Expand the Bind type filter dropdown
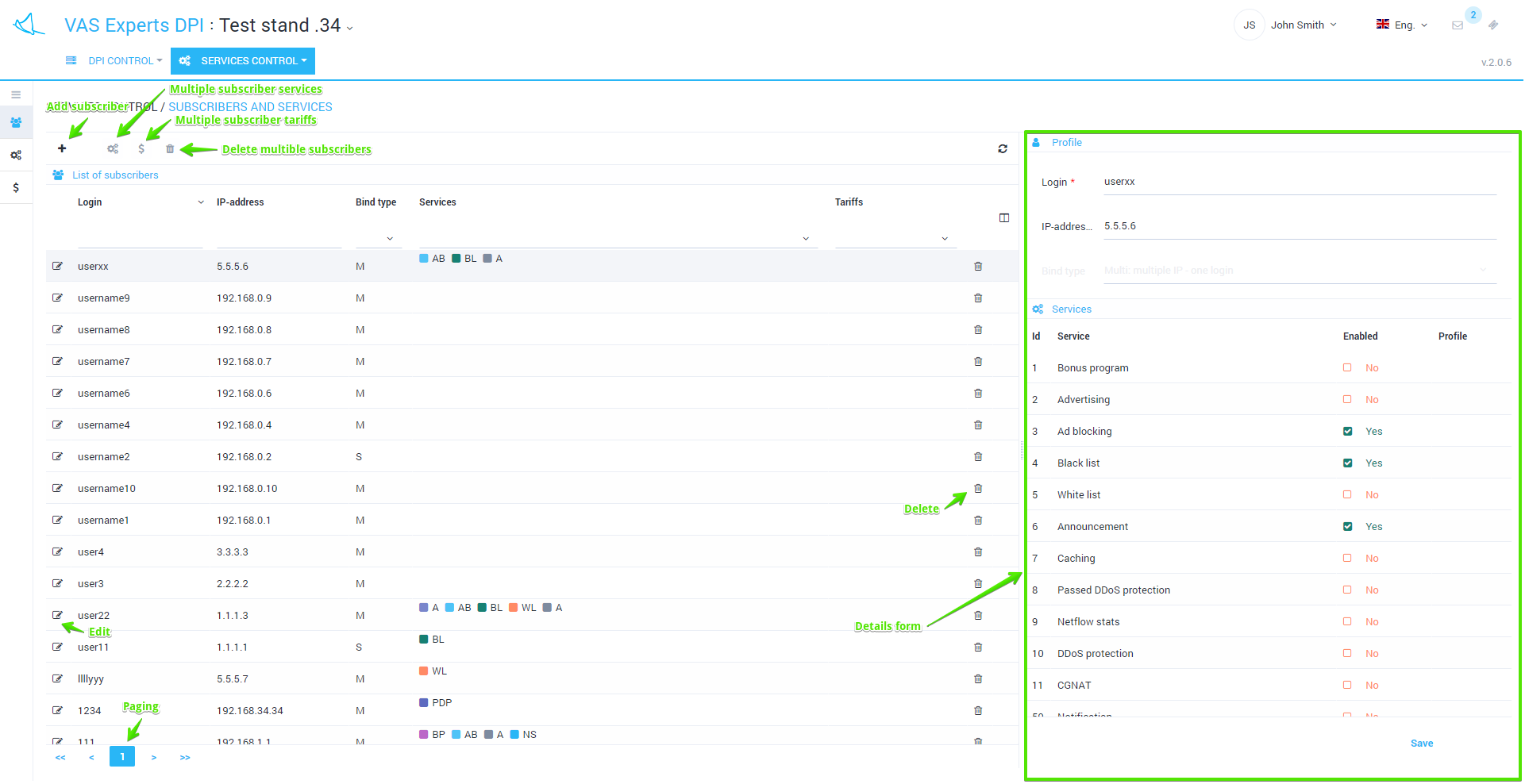Image resolution: width=1525 pixels, height=784 pixels. (389, 238)
